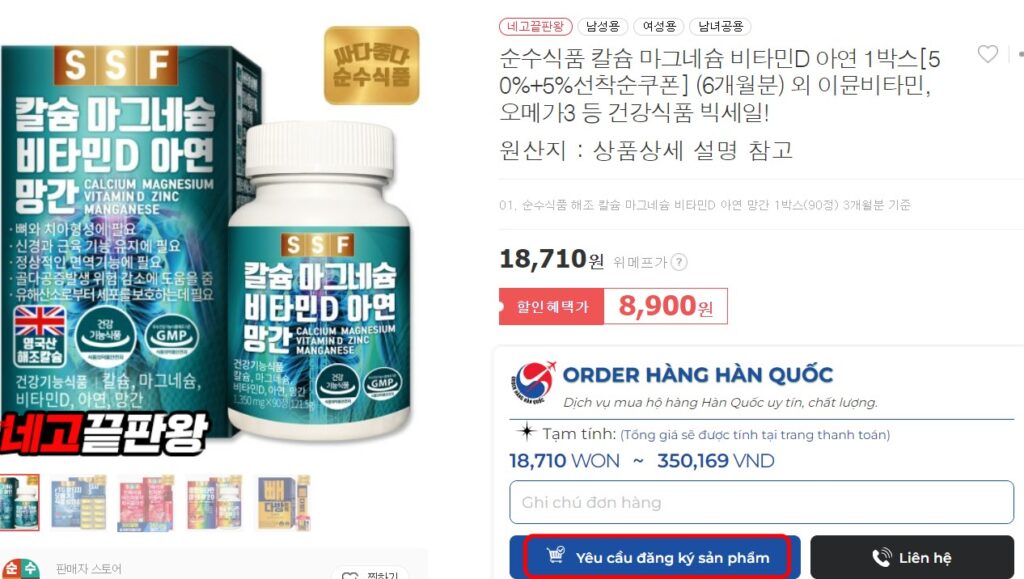Viewport: 1024px width, 579px height.
Task: Click the 판매자 스토어 seller store link
Action: click(x=89, y=569)
